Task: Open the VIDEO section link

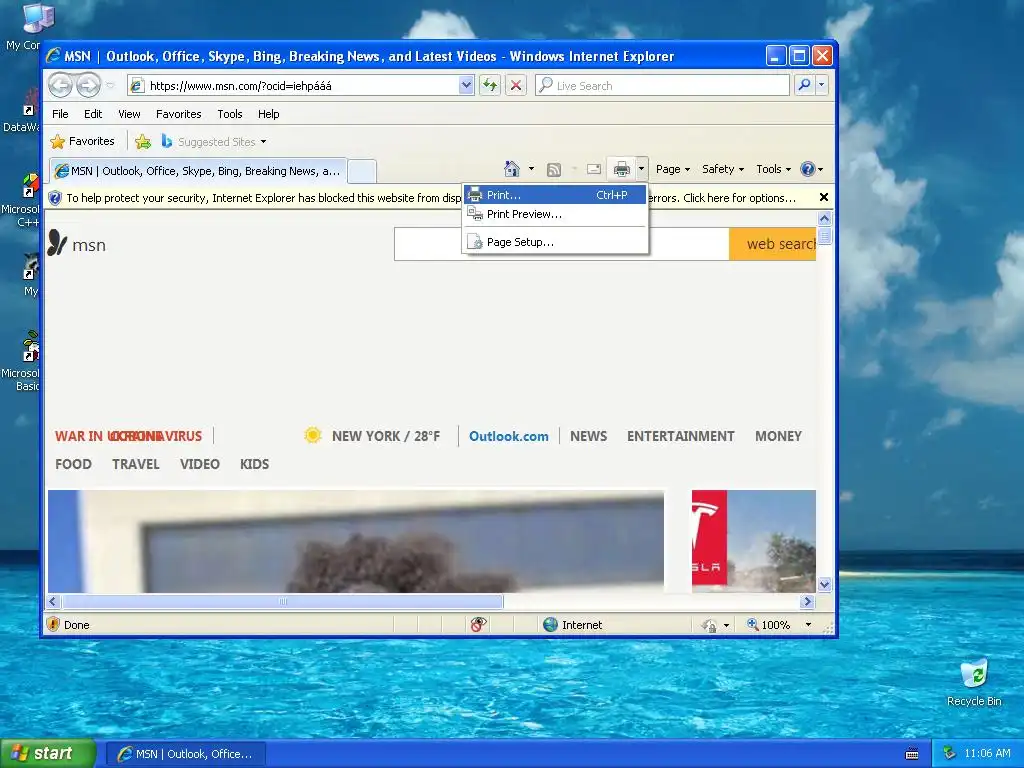Action: (x=200, y=464)
